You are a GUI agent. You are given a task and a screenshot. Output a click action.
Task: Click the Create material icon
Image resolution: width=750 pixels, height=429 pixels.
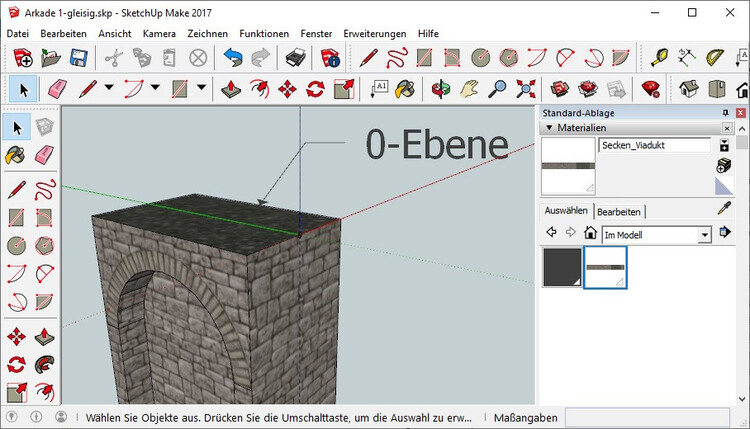click(x=724, y=165)
